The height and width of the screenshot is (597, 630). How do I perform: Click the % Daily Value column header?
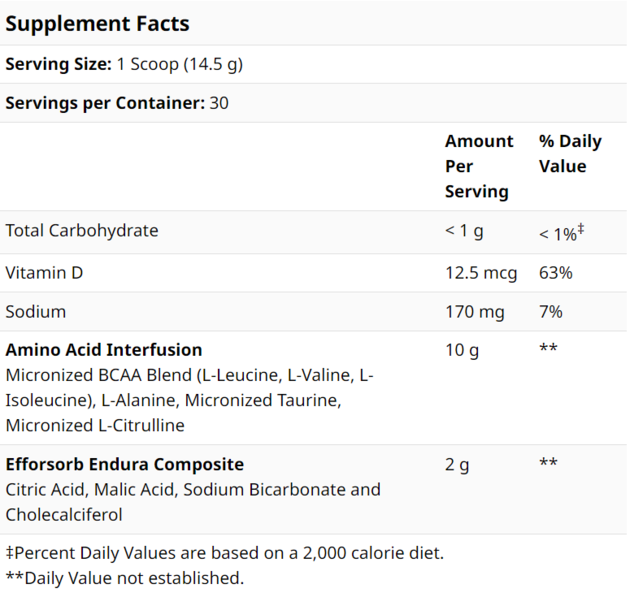(x=570, y=154)
